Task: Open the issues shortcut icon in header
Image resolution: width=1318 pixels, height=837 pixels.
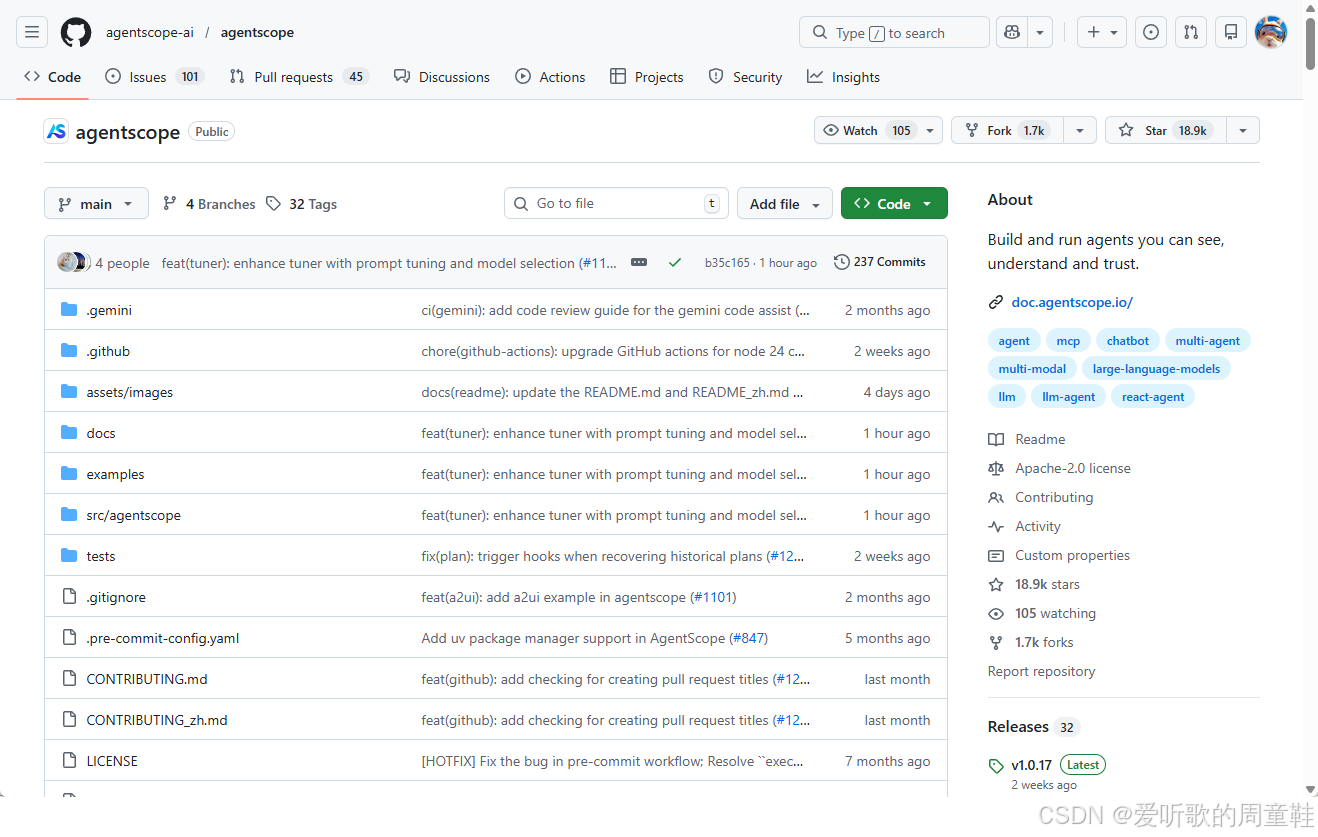Action: pos(1151,32)
